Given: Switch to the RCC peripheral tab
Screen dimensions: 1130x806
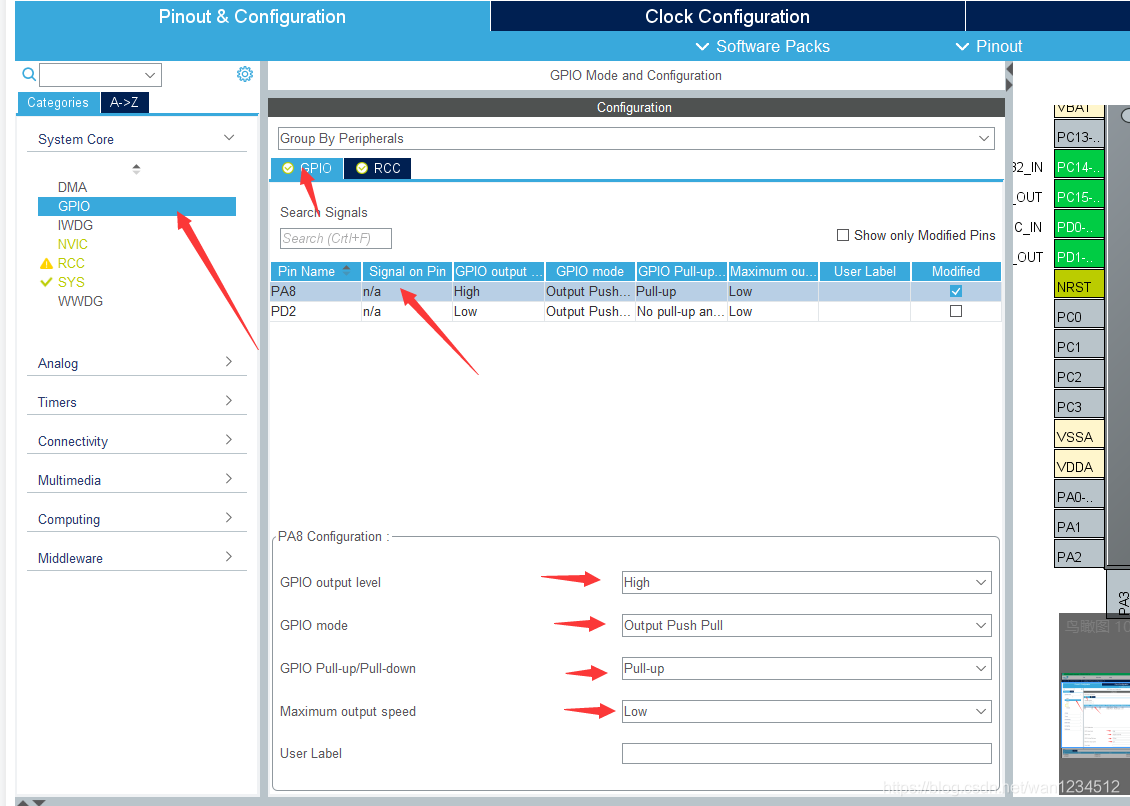Looking at the screenshot, I should click(x=378, y=168).
